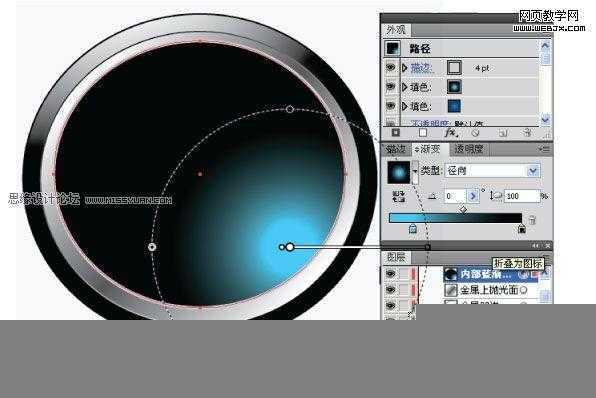Viewport: 596px width, 398px height.
Task: Hide the second 填色 fill with the blue swatch
Action: (390, 106)
